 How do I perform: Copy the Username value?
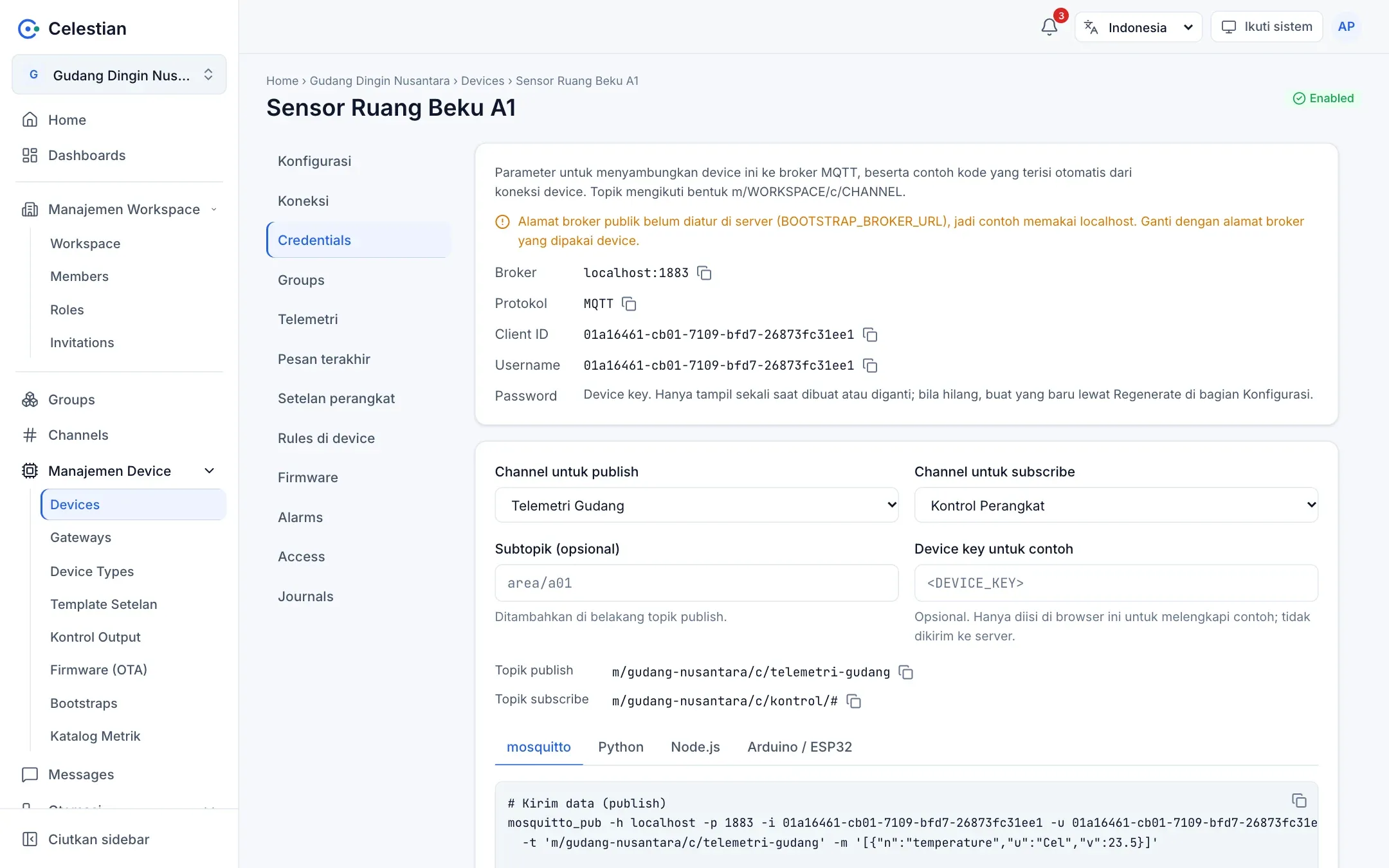[x=870, y=366]
